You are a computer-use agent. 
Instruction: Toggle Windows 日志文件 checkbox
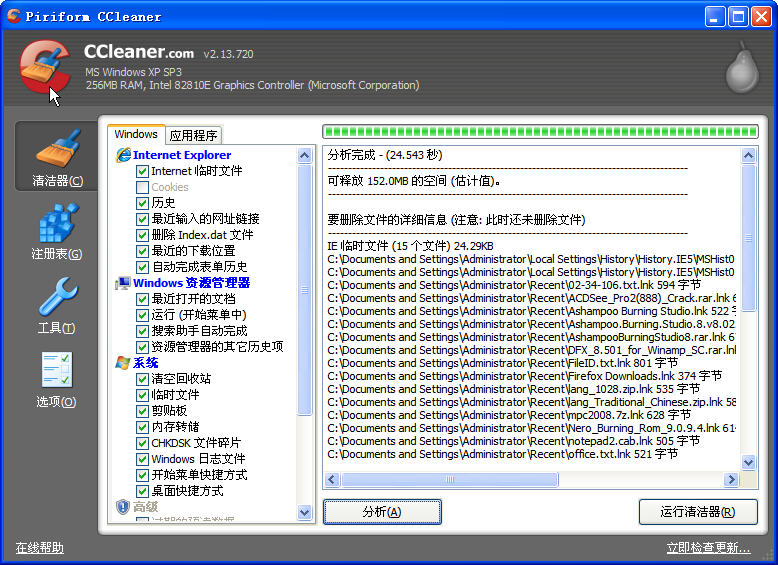(142, 459)
